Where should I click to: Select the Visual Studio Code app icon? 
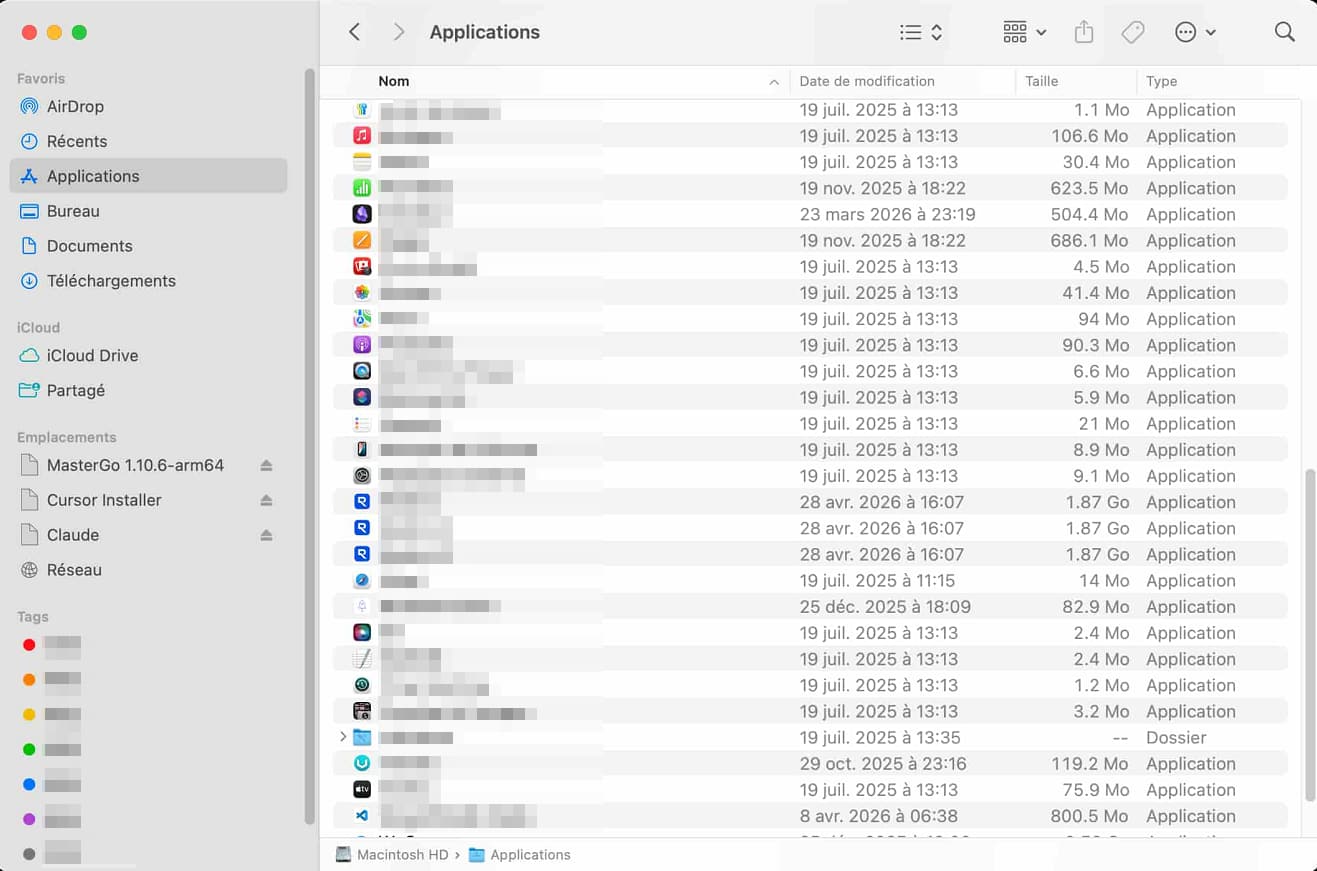pyautogui.click(x=362, y=816)
